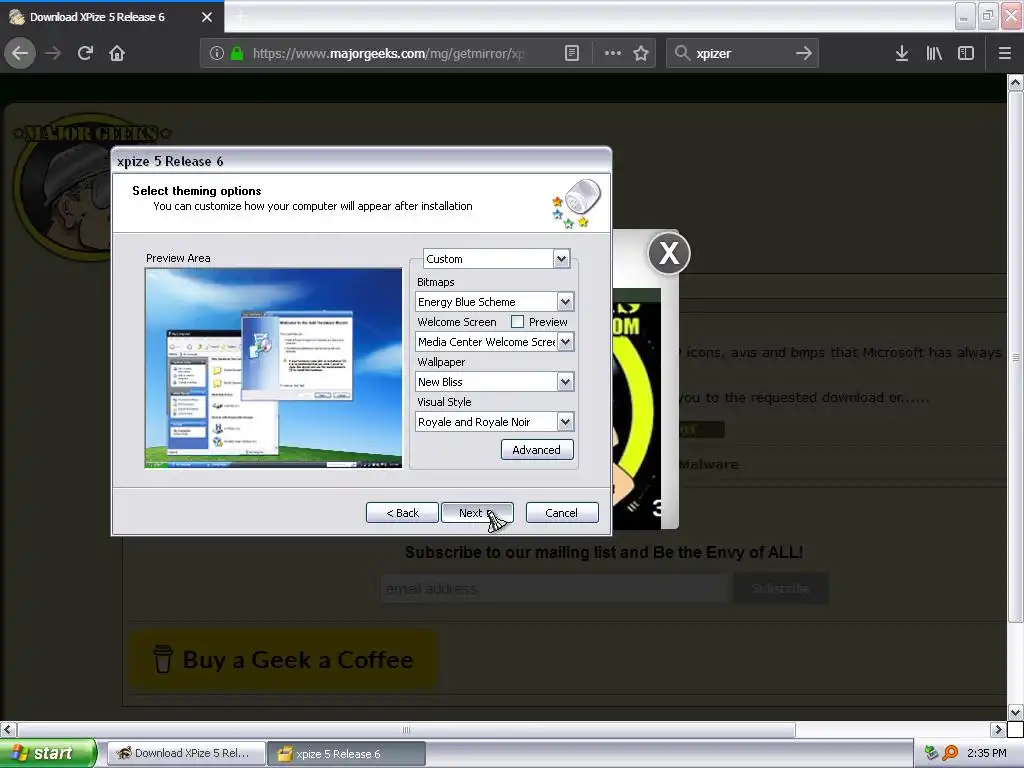Open the browser Home page icon
The image size is (1024, 768).
[x=117, y=53]
